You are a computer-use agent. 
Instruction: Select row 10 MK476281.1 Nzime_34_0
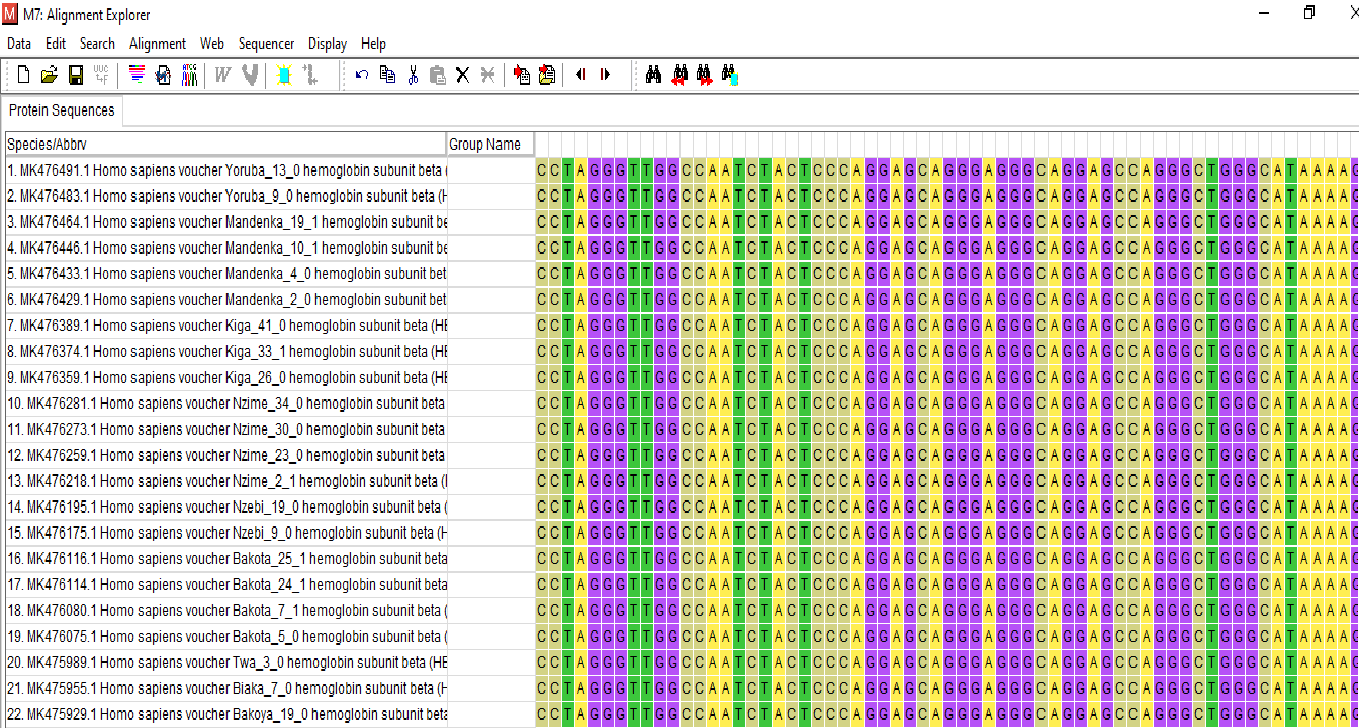pos(226,403)
